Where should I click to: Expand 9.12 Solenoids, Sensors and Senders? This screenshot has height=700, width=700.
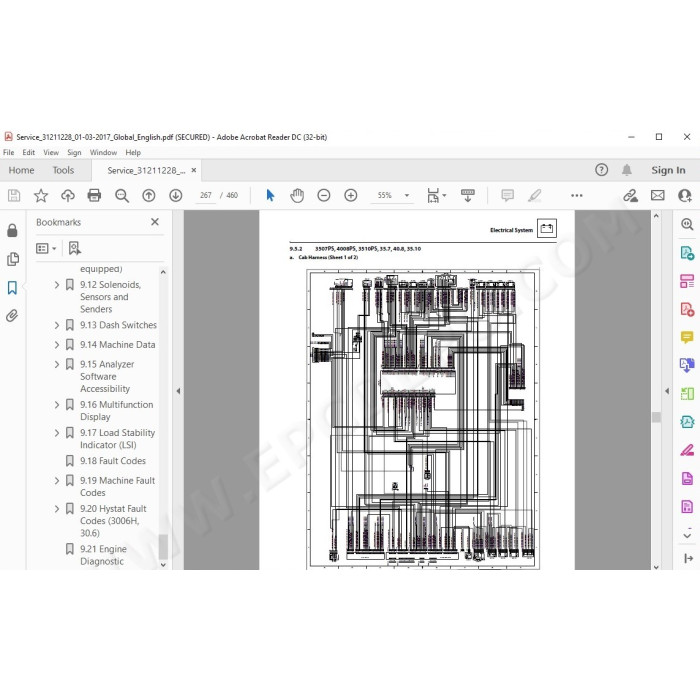tap(57, 284)
